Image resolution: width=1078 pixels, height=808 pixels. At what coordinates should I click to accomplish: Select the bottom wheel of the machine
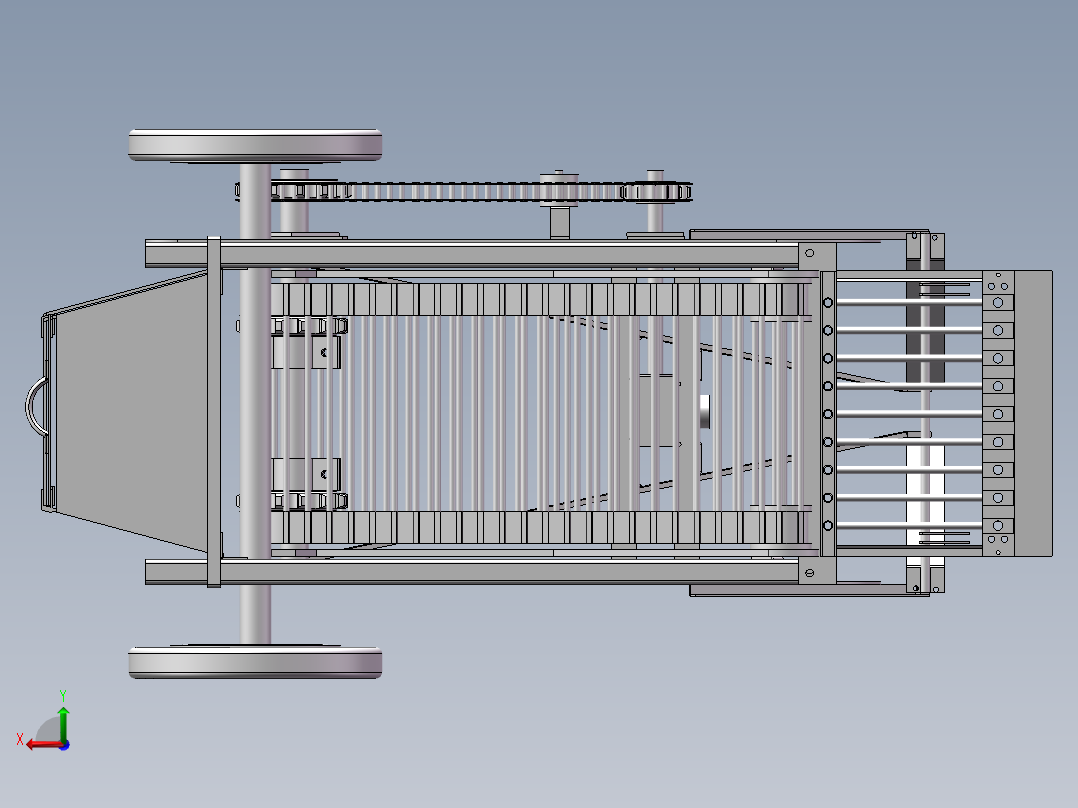255,662
